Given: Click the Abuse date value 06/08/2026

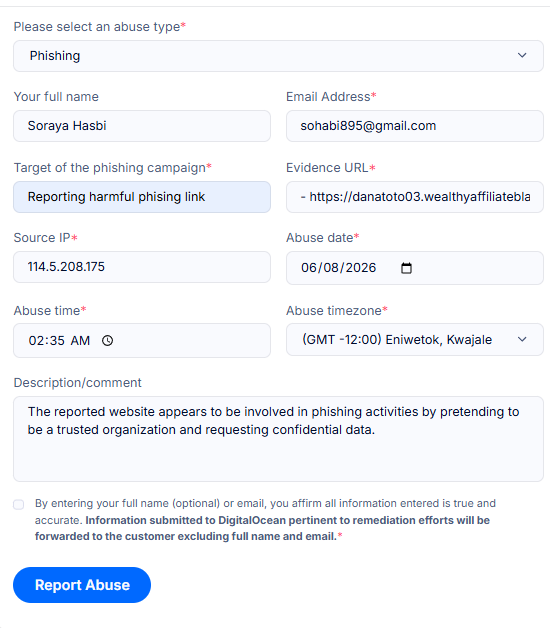Looking at the screenshot, I should (x=338, y=268).
